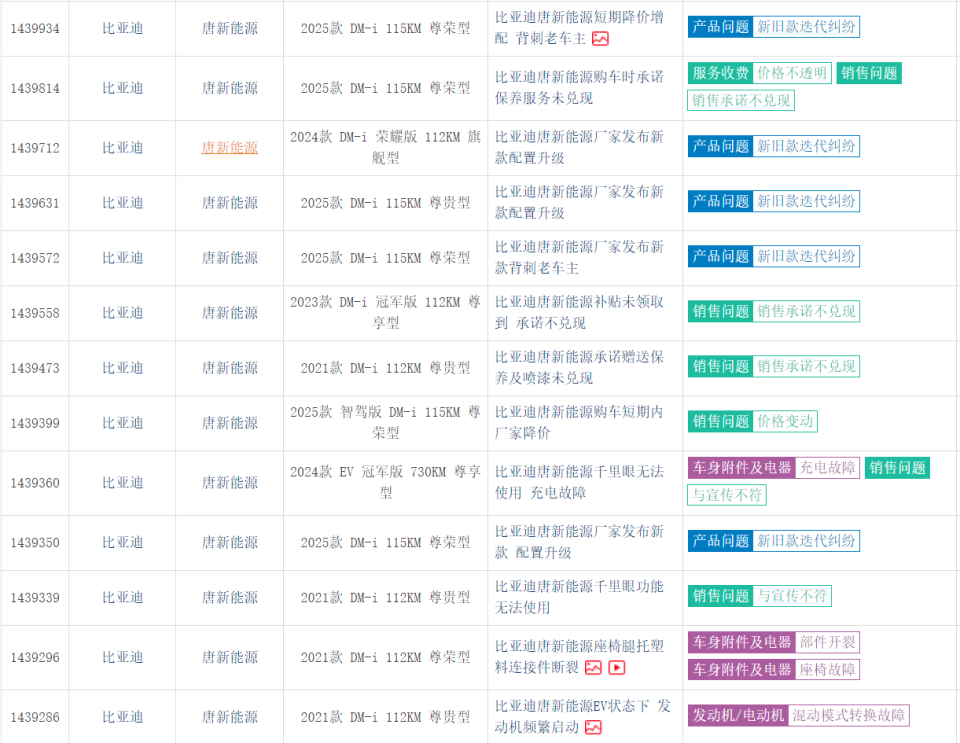Image resolution: width=960 pixels, height=743 pixels.
Task: Click brand 比亚迪 in row 1439286
Action: tap(122, 717)
